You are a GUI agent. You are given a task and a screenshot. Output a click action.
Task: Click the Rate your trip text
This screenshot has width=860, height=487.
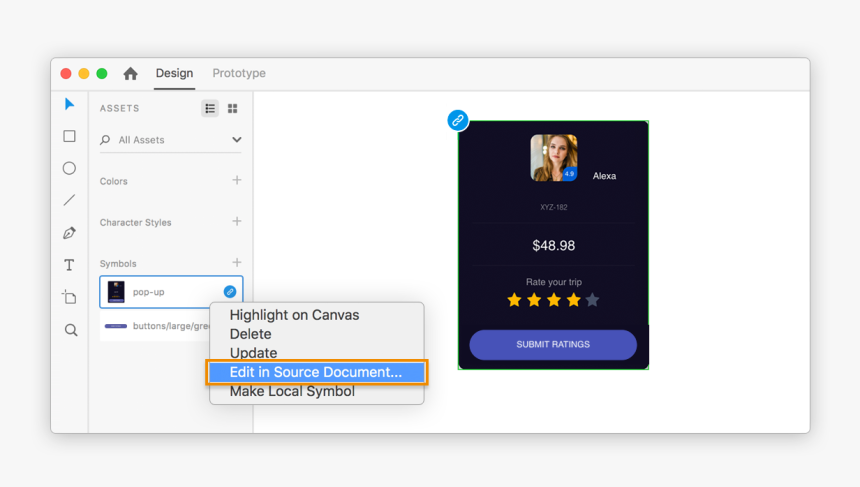(553, 282)
